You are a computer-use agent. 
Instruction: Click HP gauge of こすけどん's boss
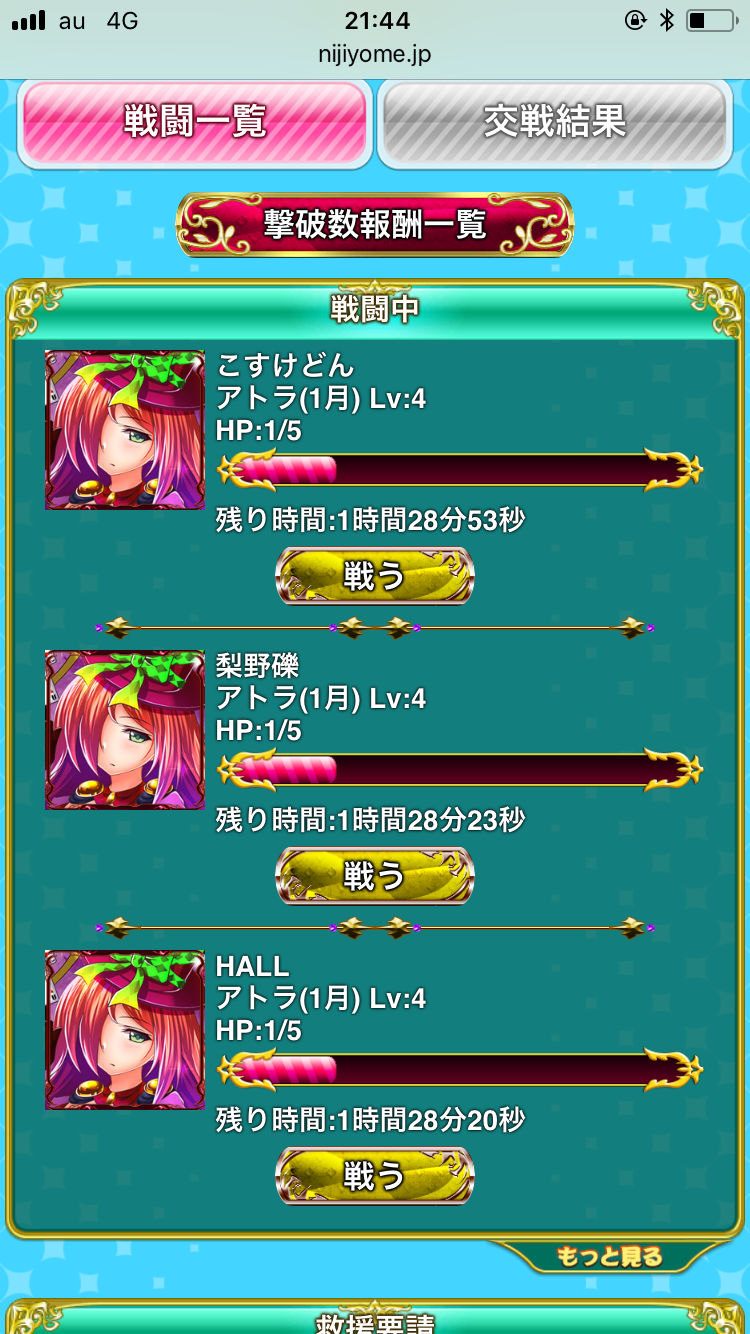tap(460, 469)
